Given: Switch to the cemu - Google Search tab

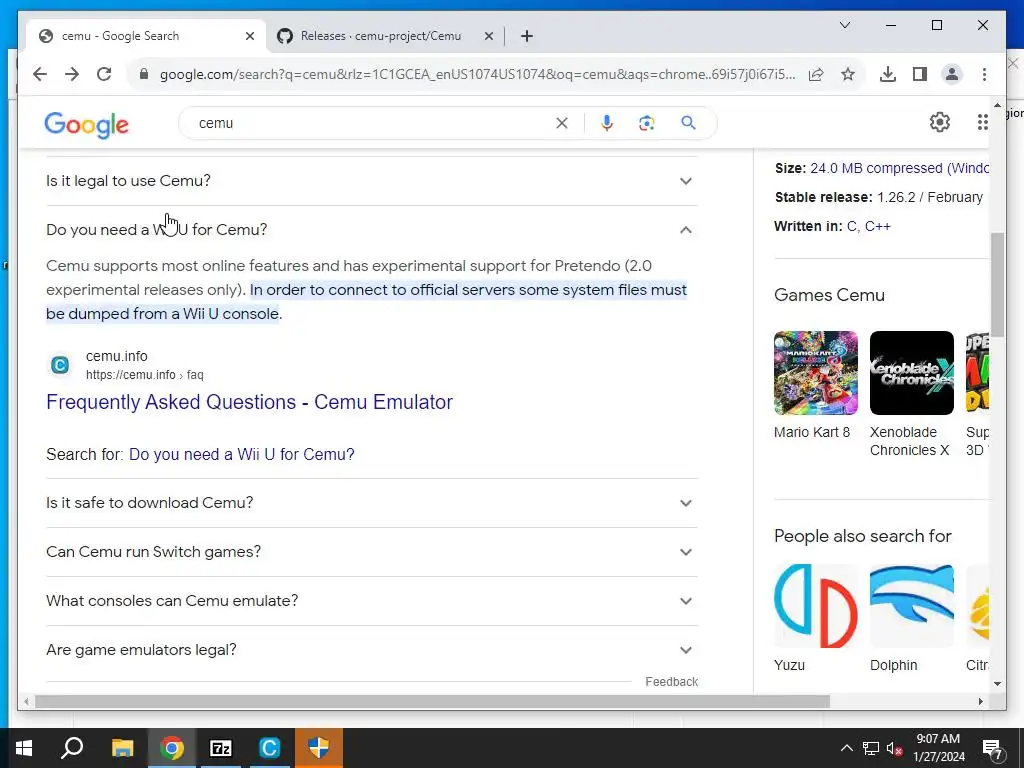Looking at the screenshot, I should [x=147, y=36].
